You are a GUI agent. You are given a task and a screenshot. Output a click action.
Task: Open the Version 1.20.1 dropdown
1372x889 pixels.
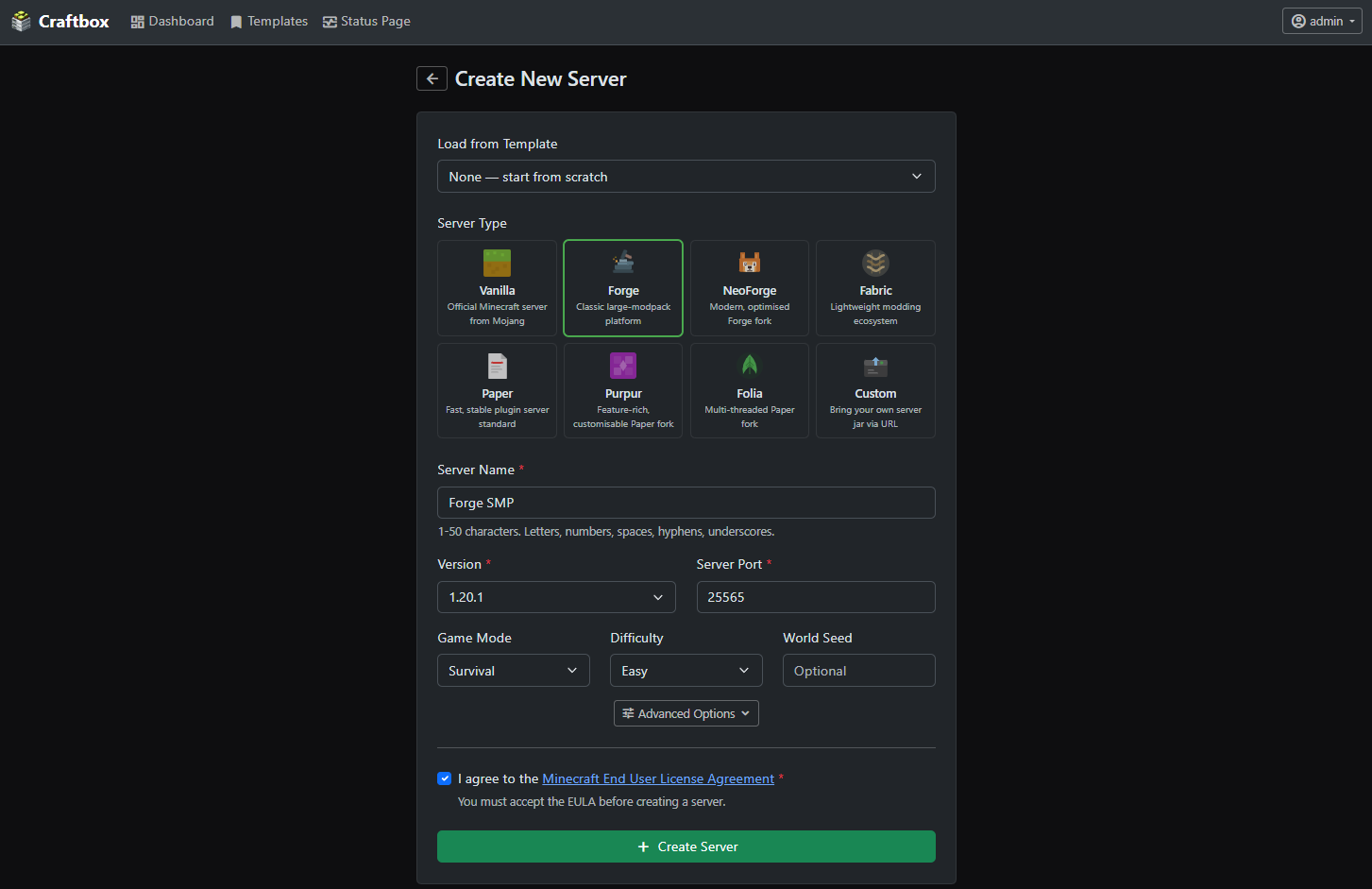click(556, 597)
